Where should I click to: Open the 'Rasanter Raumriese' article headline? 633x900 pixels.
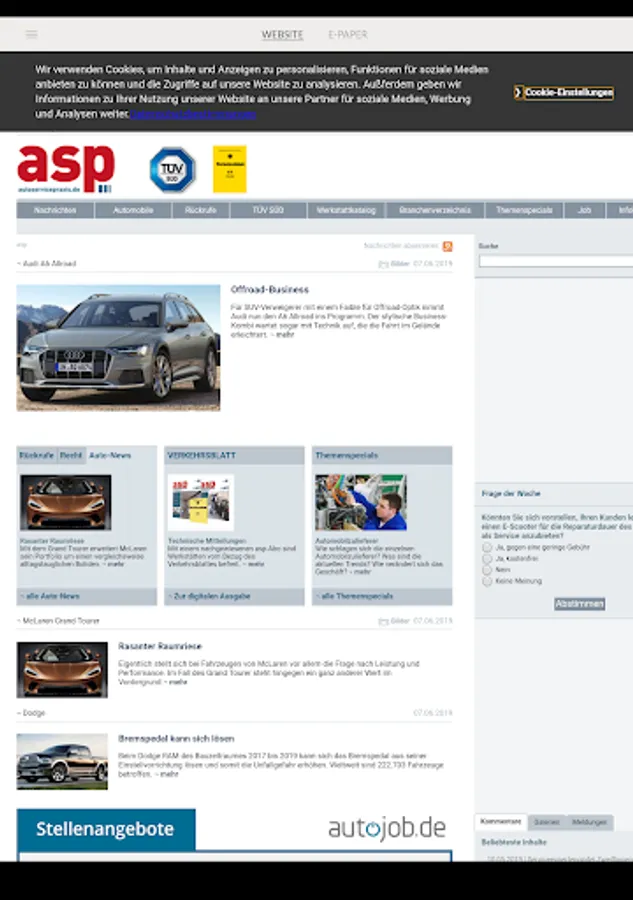tap(160, 646)
